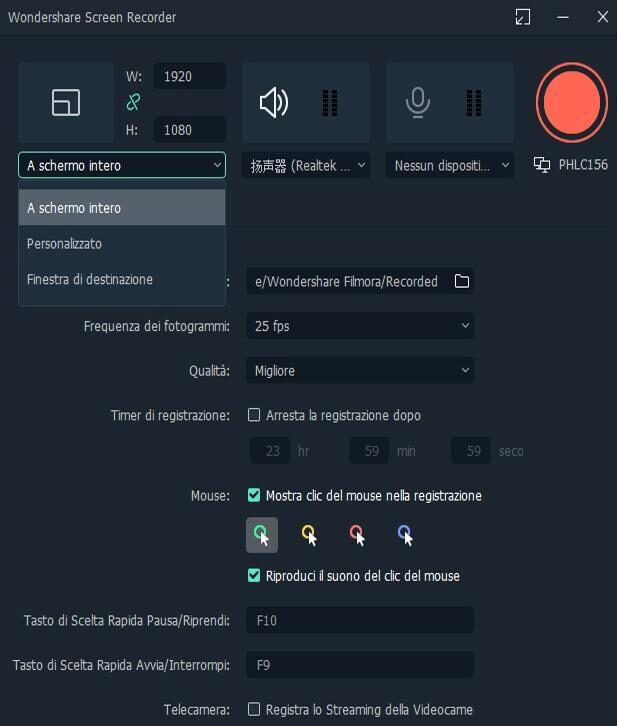Click the 59 seconds timer field
The image size is (618, 726).
(x=471, y=451)
